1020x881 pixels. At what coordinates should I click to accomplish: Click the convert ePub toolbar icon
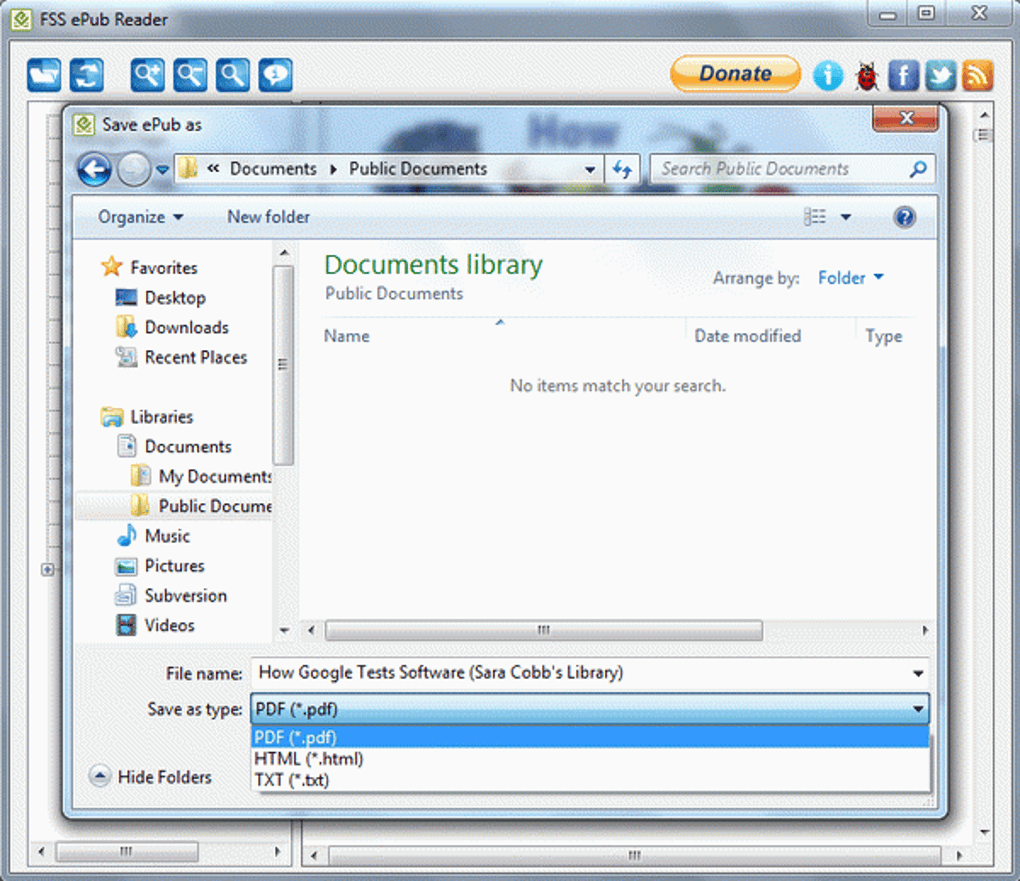click(x=87, y=75)
